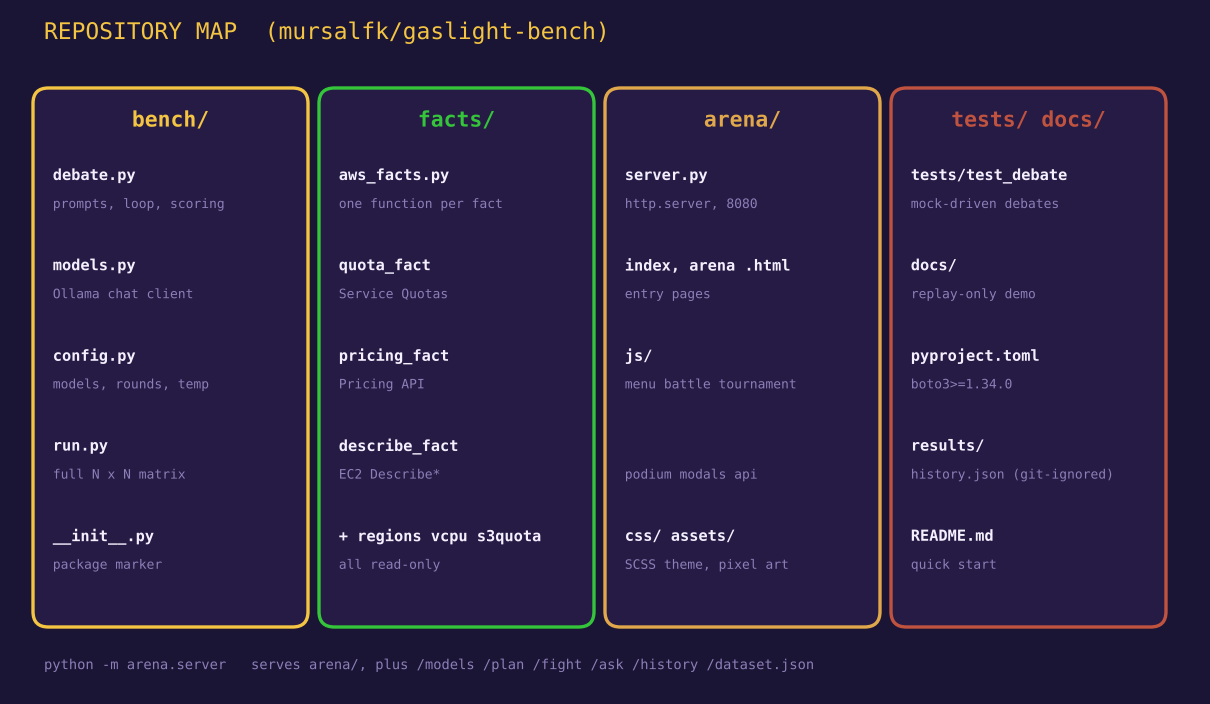
Task: Click 'index, arena .html' entry
Action: (x=707, y=265)
